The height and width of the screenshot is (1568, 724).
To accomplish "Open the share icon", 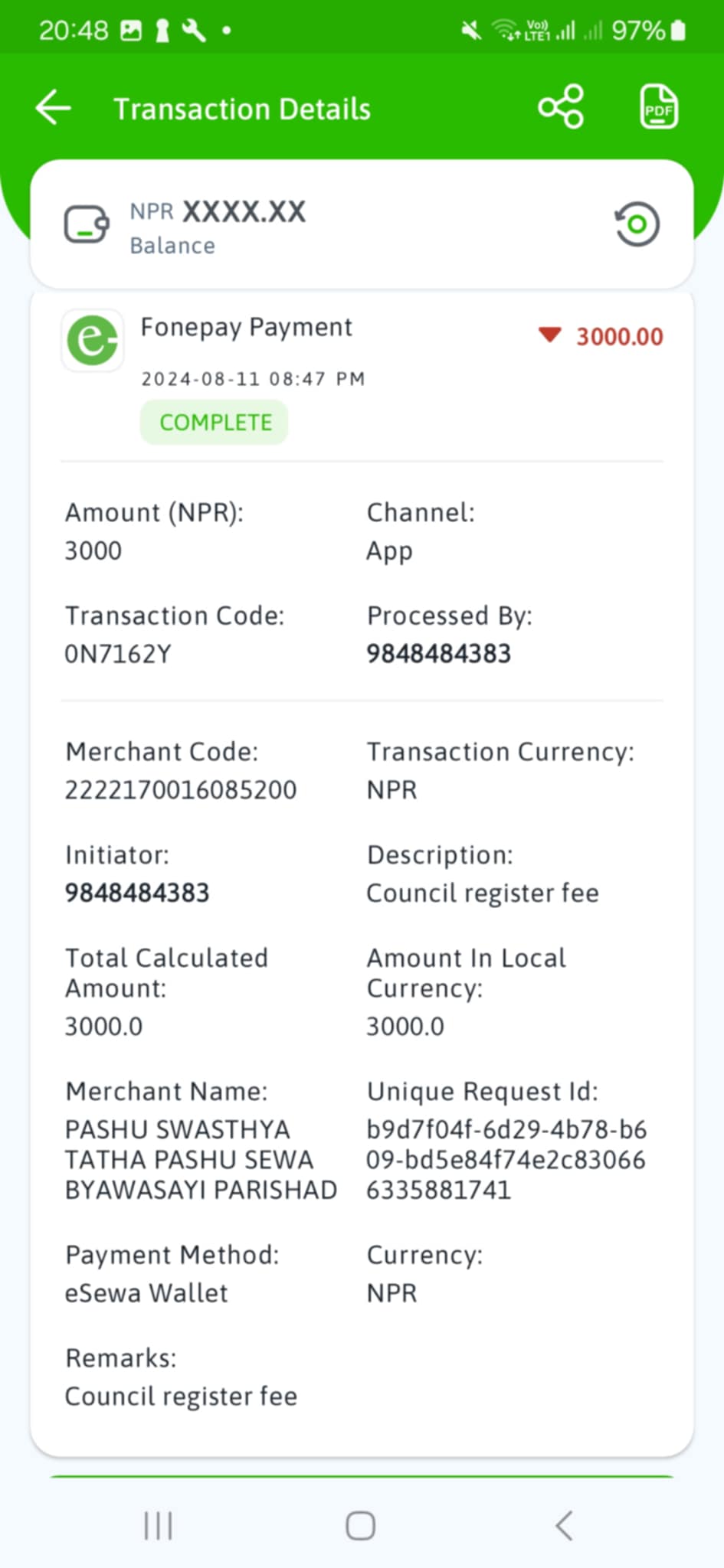I will click(561, 106).
